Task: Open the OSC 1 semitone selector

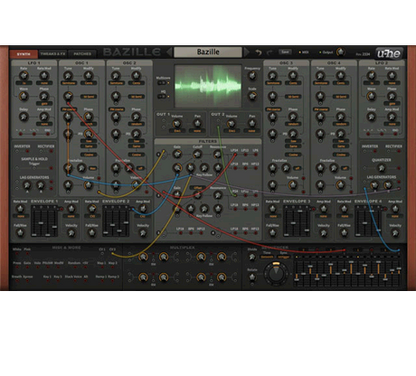Action: point(69,83)
